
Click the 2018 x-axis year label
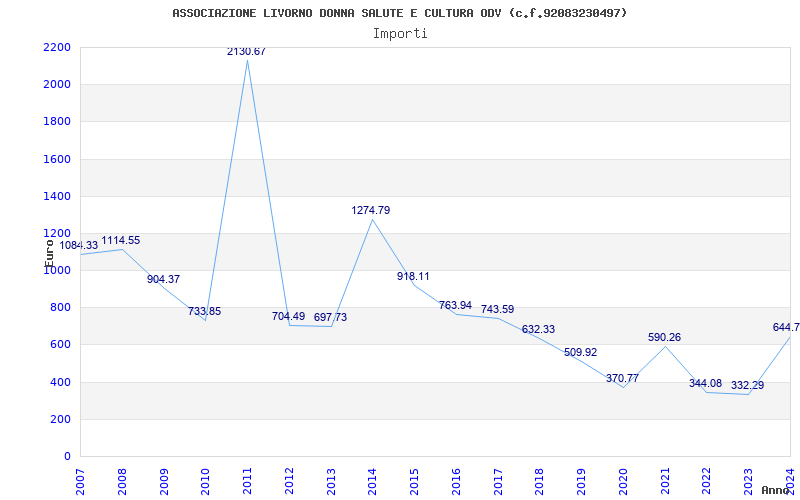[540, 482]
